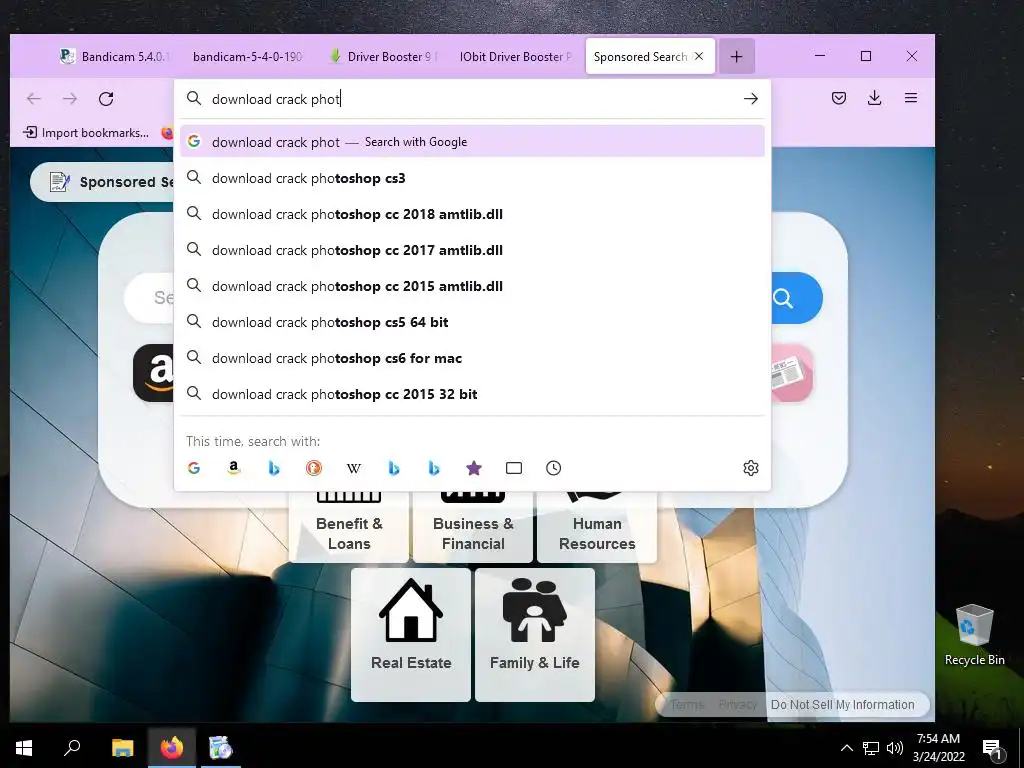Open the Family & Life category tile
This screenshot has height=768, width=1024.
click(x=535, y=635)
